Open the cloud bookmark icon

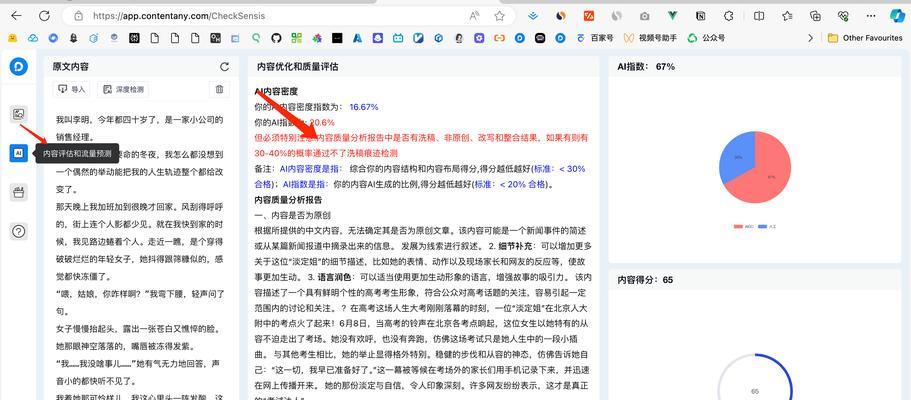33,38
